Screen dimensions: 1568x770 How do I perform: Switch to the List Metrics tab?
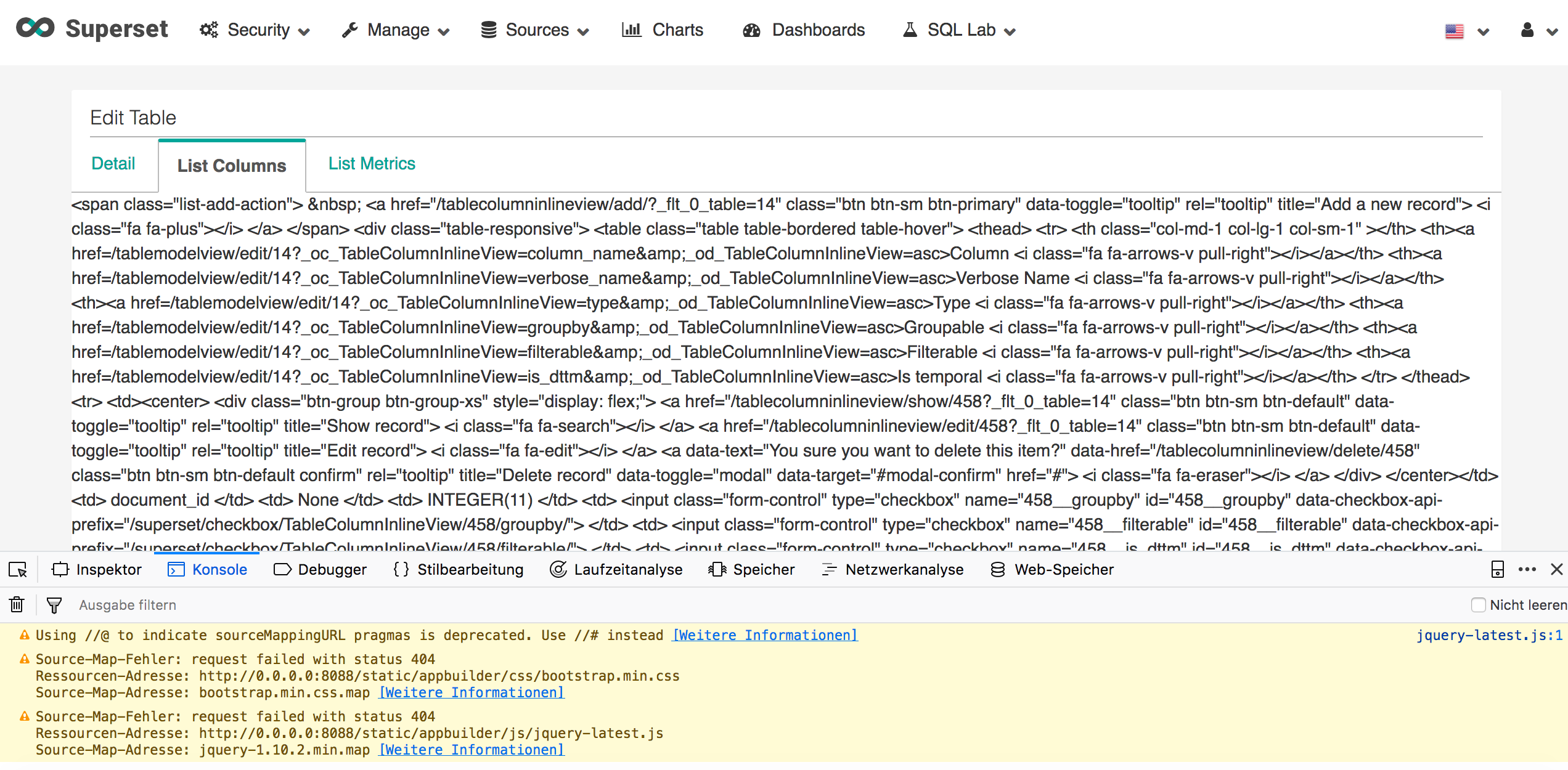(x=372, y=164)
